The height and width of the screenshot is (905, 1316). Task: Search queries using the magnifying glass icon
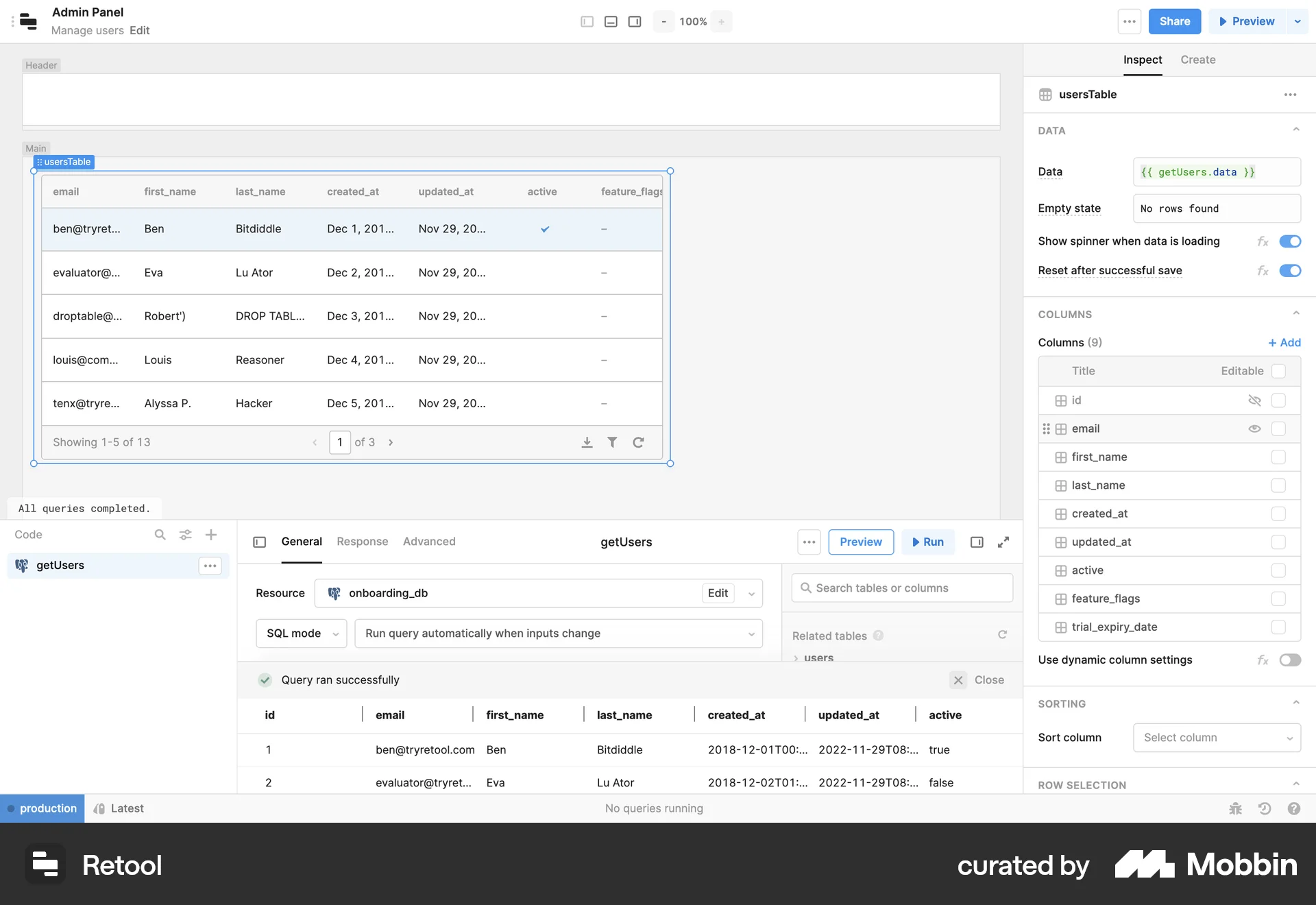pos(160,535)
